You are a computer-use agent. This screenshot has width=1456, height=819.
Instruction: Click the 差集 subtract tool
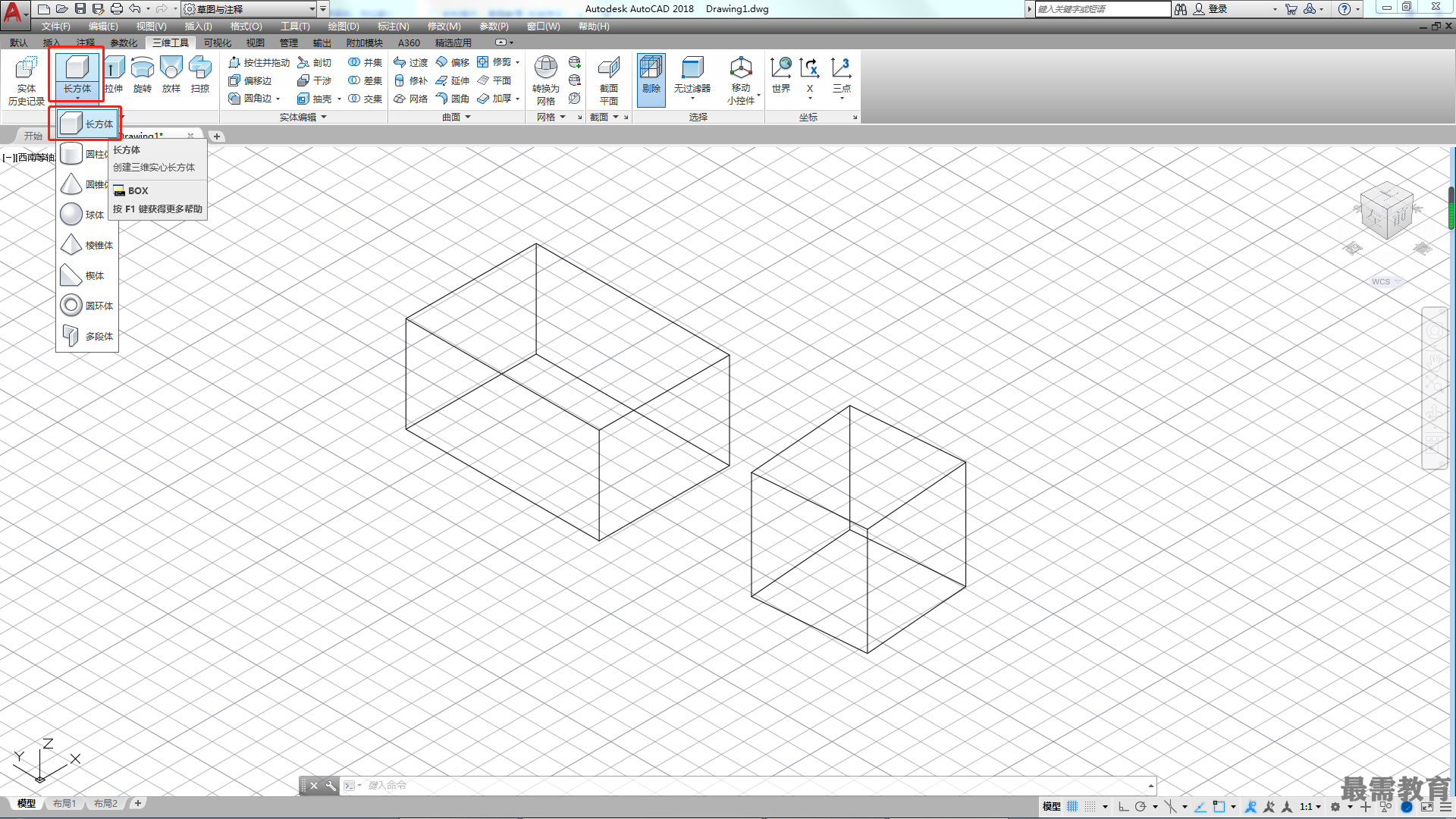pyautogui.click(x=365, y=80)
